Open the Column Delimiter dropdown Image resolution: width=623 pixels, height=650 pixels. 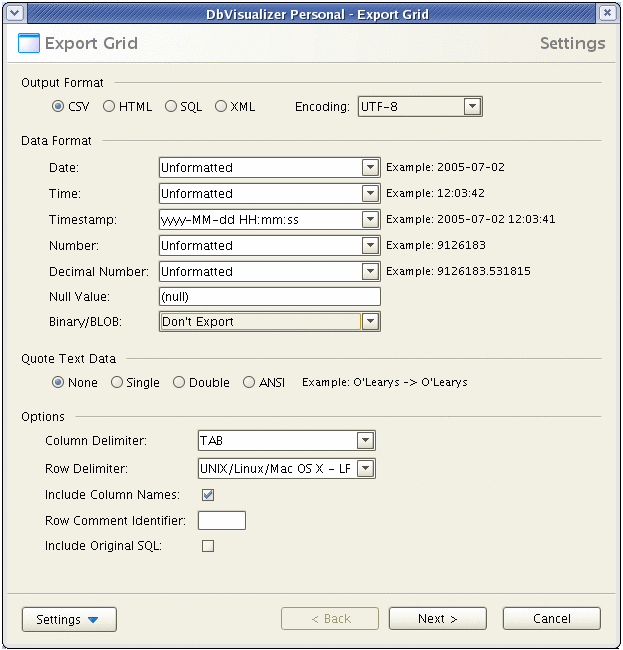(365, 441)
